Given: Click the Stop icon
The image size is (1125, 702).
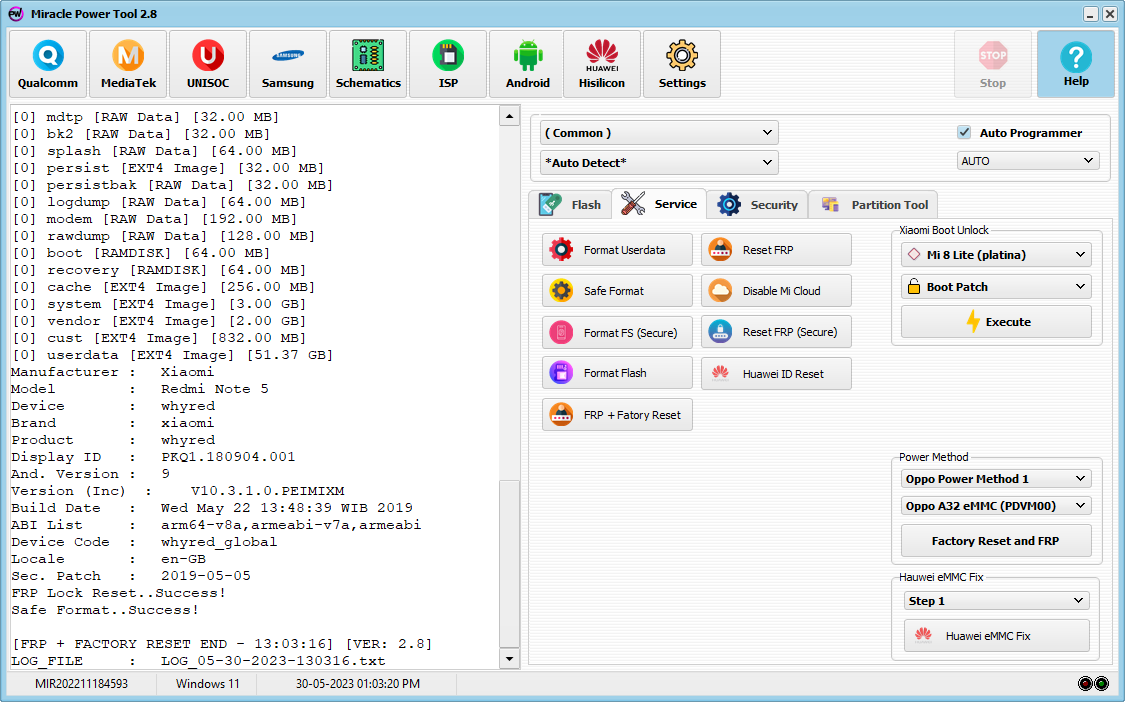Looking at the screenshot, I should click(x=993, y=64).
